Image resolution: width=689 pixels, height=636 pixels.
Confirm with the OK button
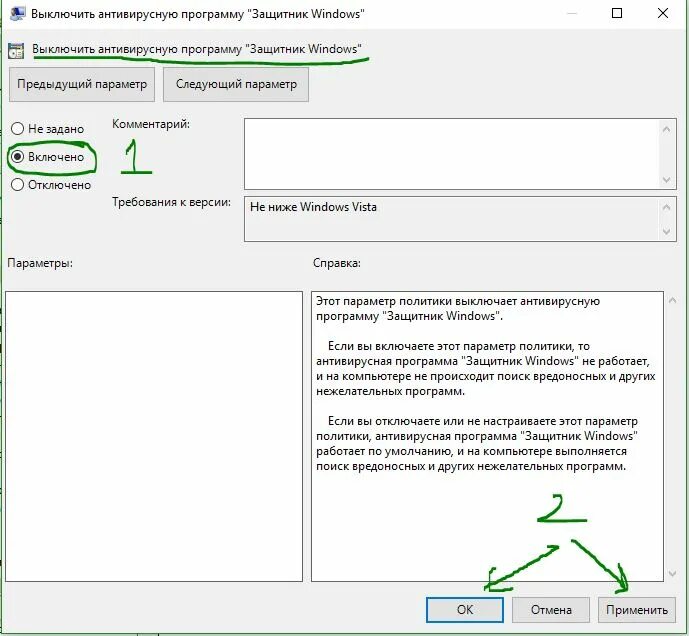[x=465, y=610]
